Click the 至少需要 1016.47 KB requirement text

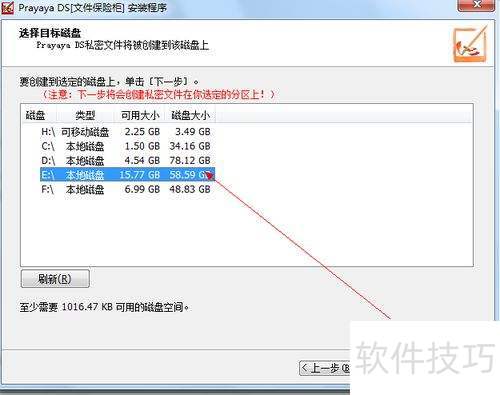click(104, 307)
